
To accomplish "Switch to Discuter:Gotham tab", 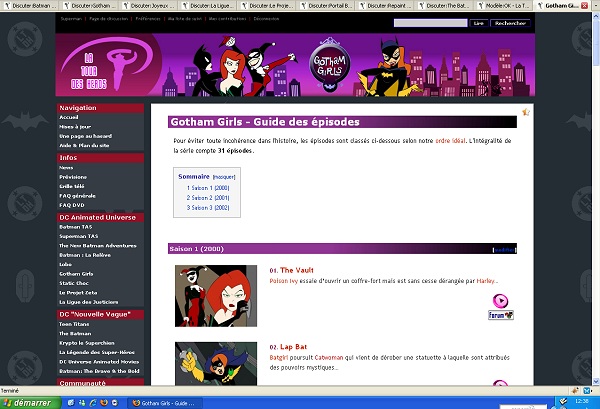I will tap(90, 5).
